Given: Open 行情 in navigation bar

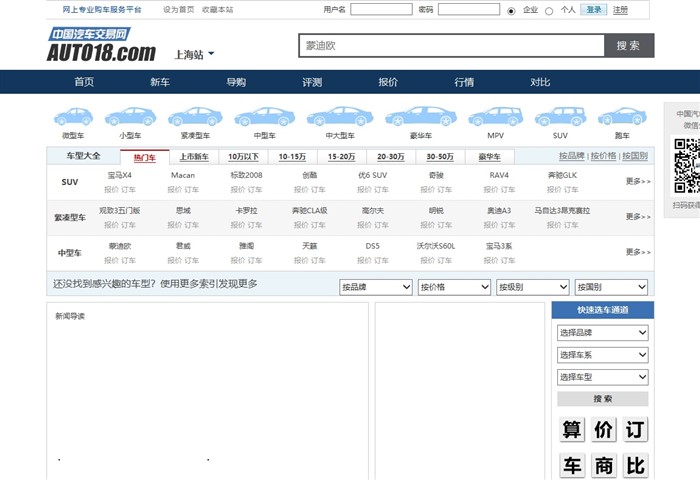Looking at the screenshot, I should click(464, 82).
